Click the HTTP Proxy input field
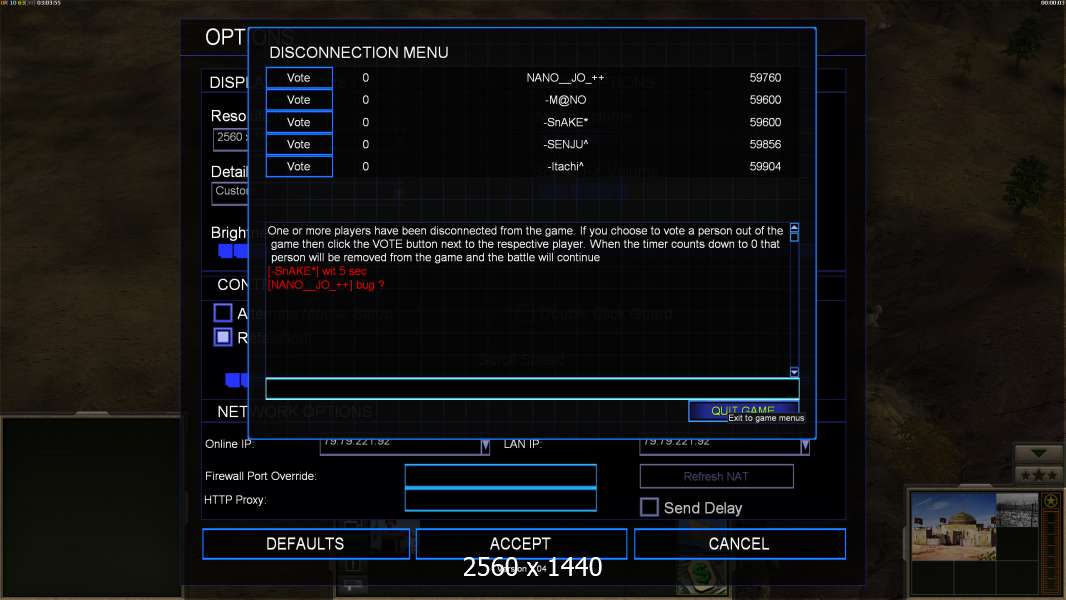 click(500, 499)
